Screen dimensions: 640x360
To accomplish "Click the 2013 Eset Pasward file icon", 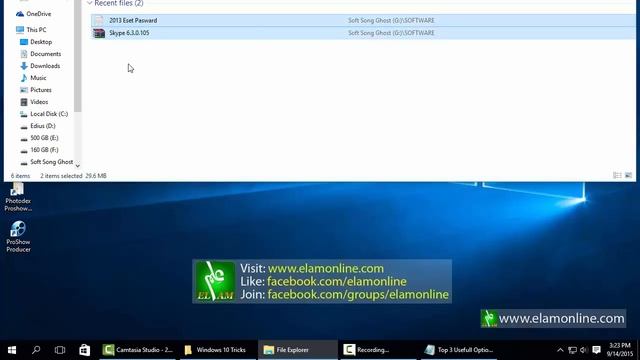I will 99,20.
